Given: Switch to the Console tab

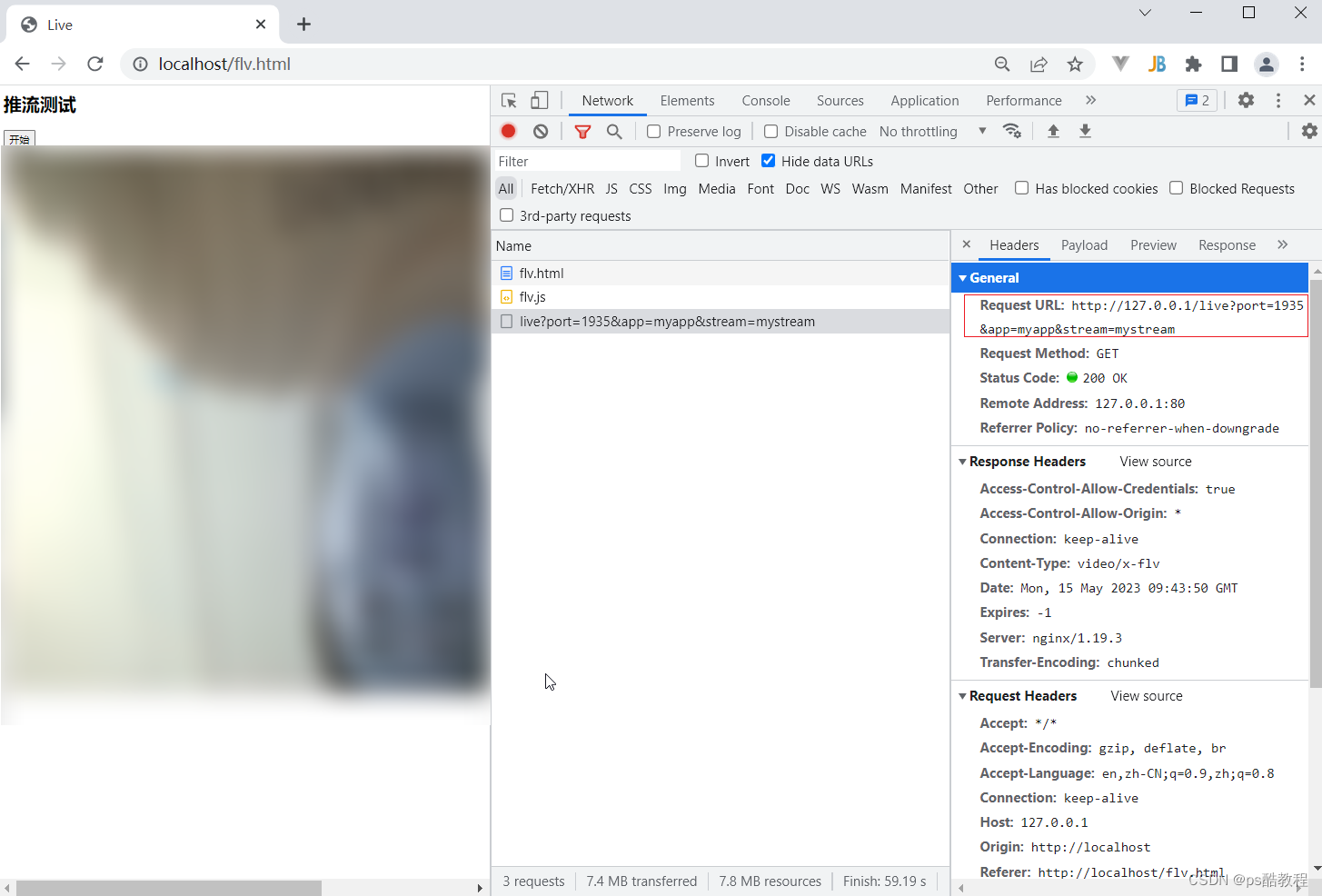Looking at the screenshot, I should click(766, 101).
